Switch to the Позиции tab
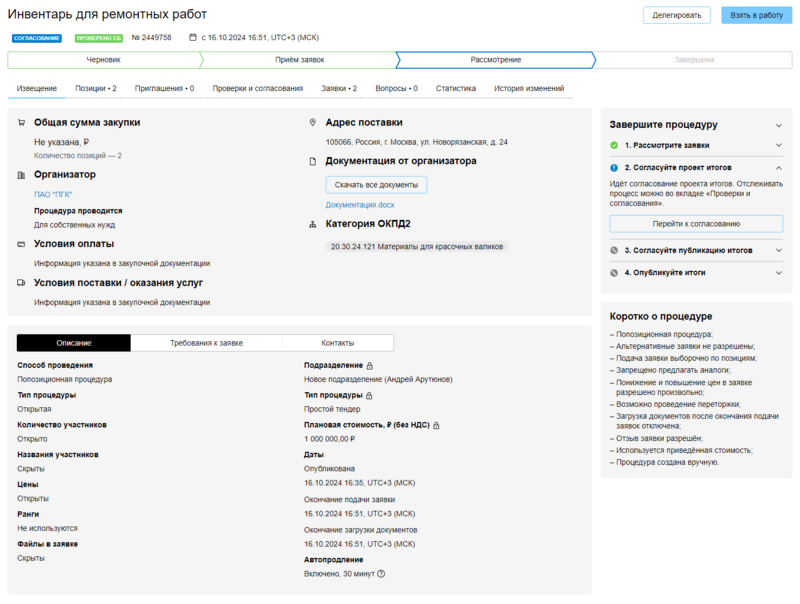 click(95, 89)
